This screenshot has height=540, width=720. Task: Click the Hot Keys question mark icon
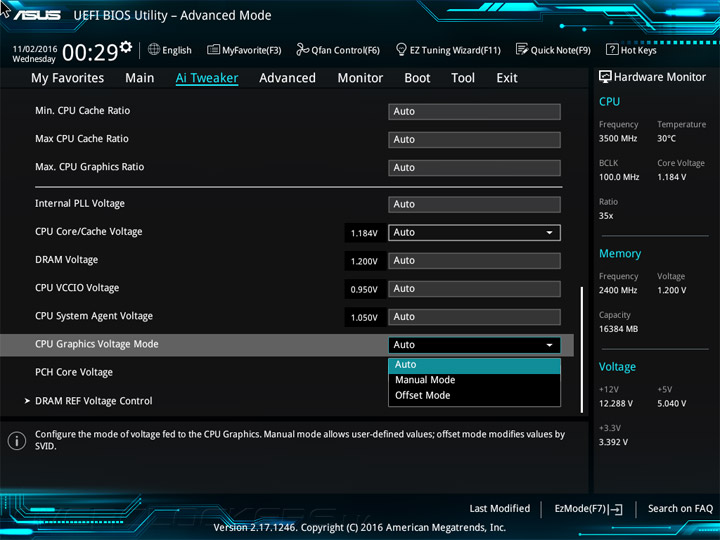pos(612,49)
